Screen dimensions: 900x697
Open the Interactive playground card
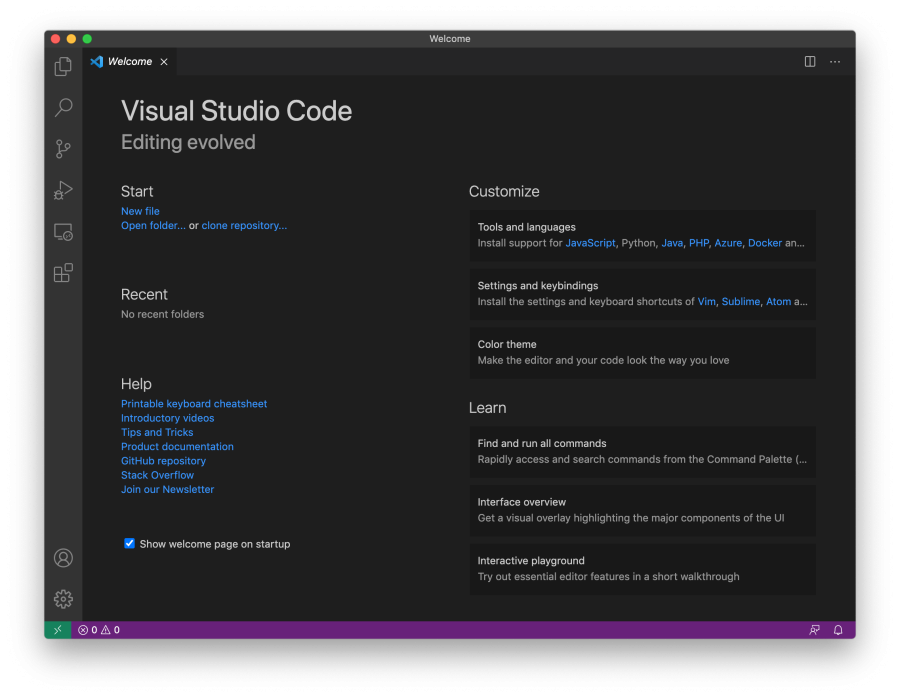coord(642,569)
